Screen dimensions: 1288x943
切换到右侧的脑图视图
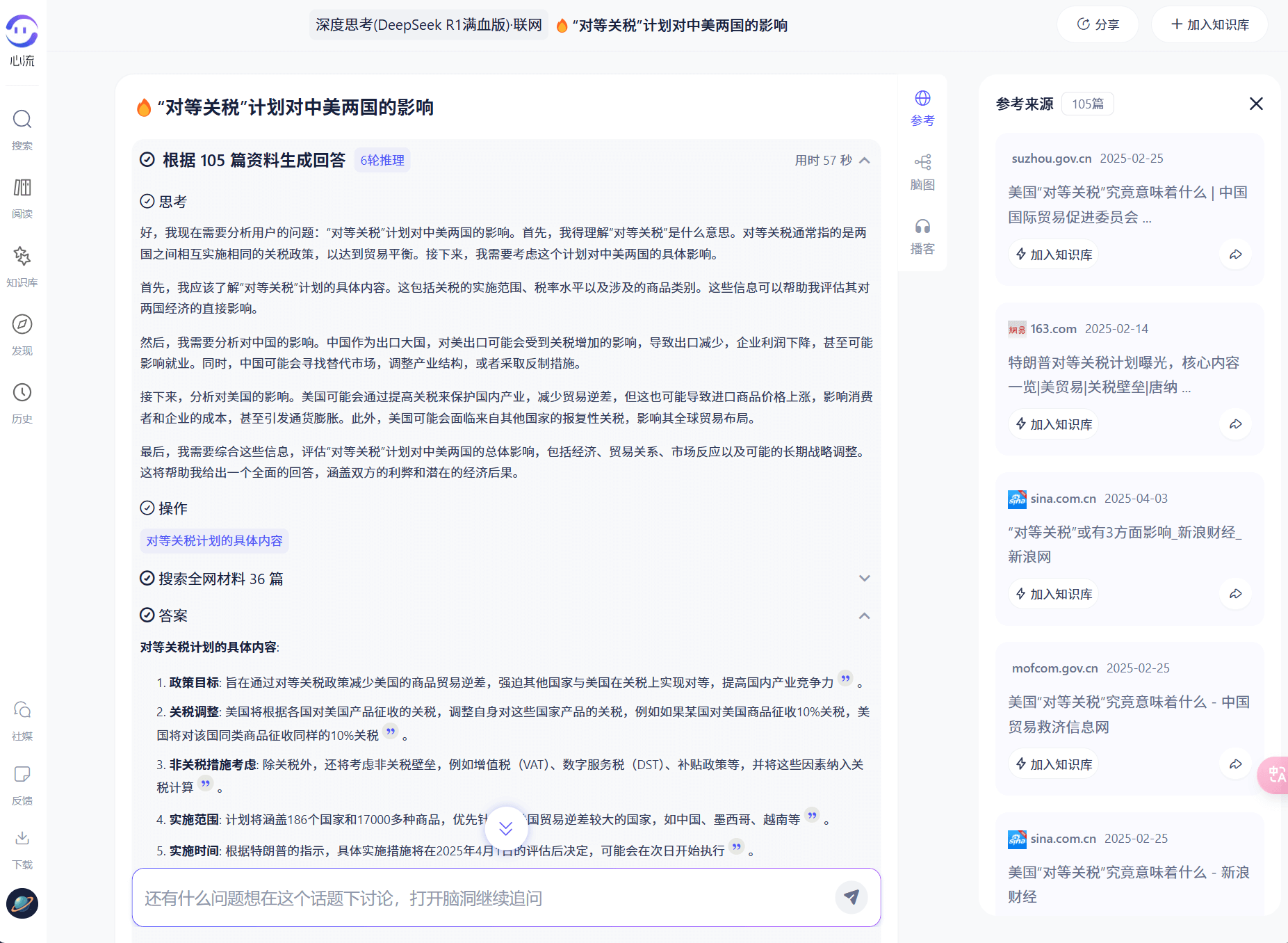point(922,169)
